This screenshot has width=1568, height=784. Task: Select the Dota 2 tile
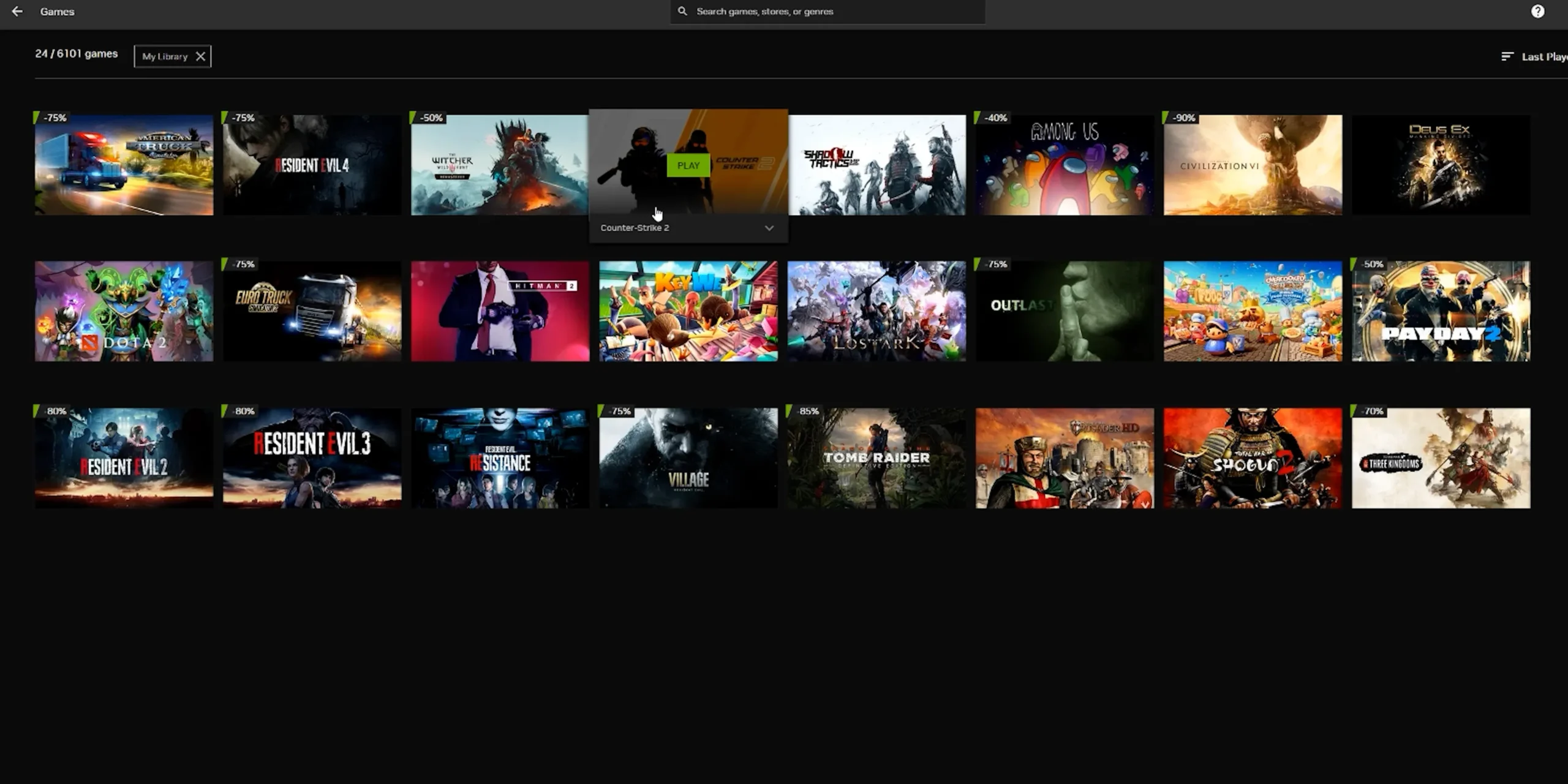pyautogui.click(x=124, y=311)
